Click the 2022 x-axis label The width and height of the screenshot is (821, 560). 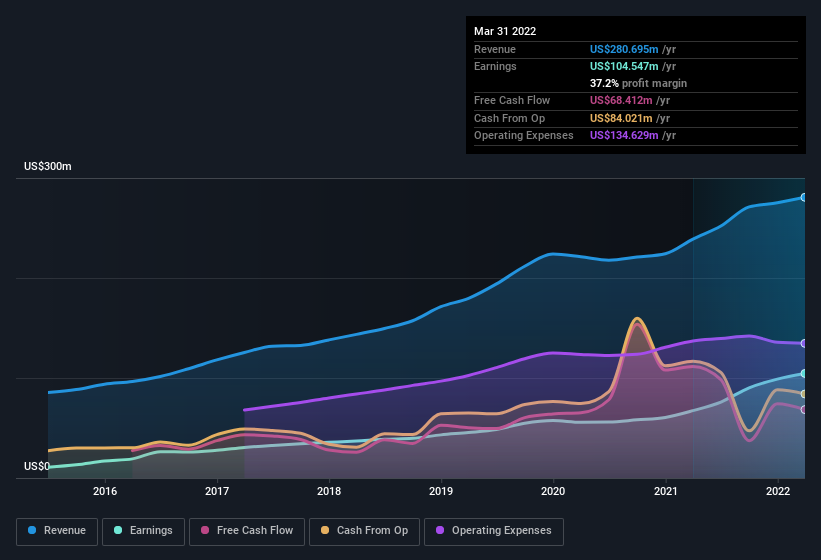(778, 491)
